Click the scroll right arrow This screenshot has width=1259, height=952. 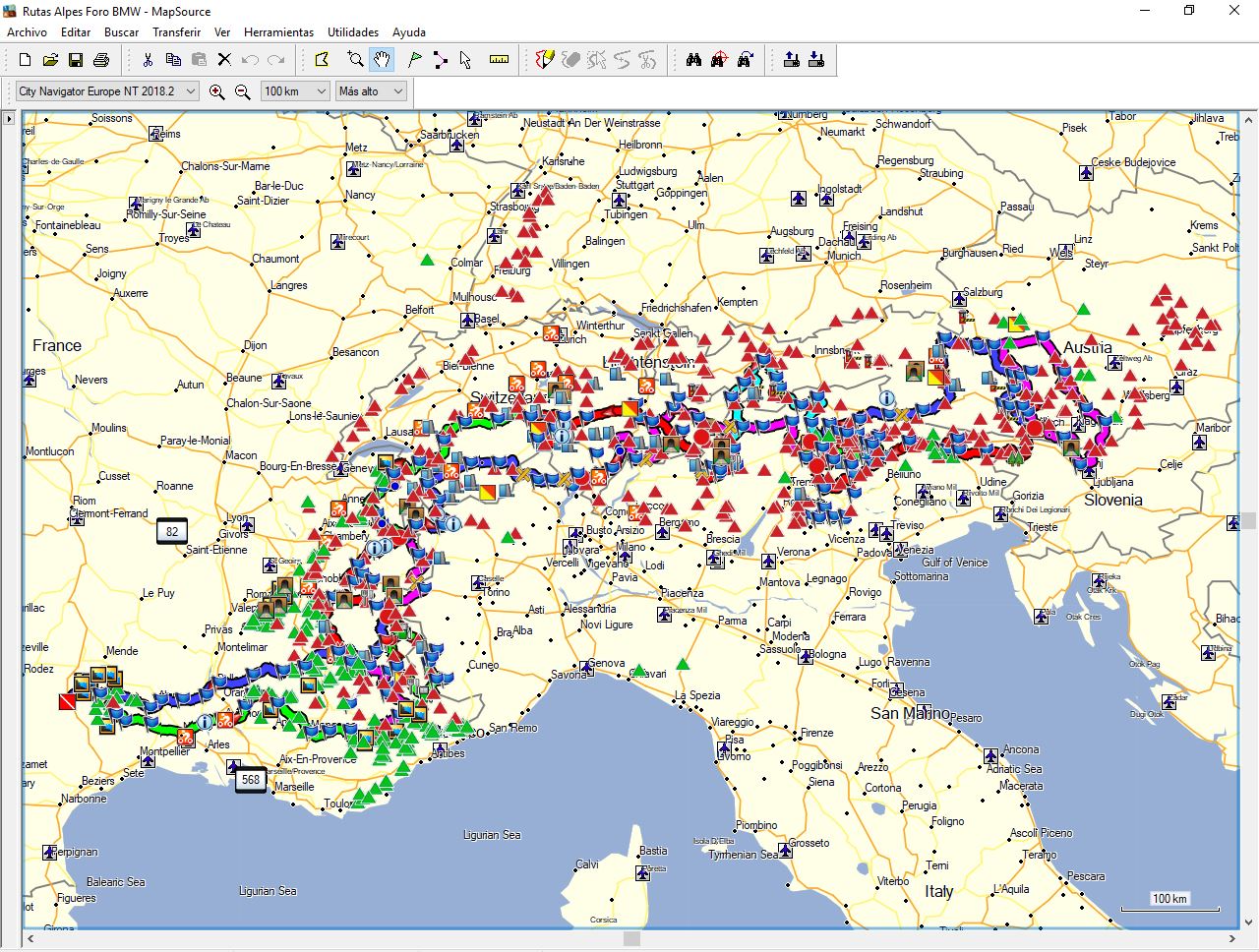pyautogui.click(x=1233, y=939)
